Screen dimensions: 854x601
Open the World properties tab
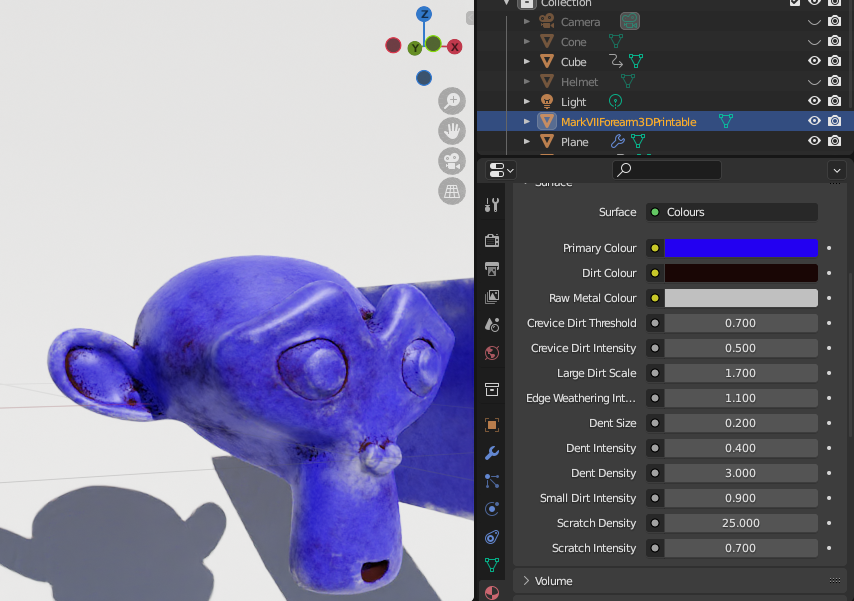[x=492, y=353]
